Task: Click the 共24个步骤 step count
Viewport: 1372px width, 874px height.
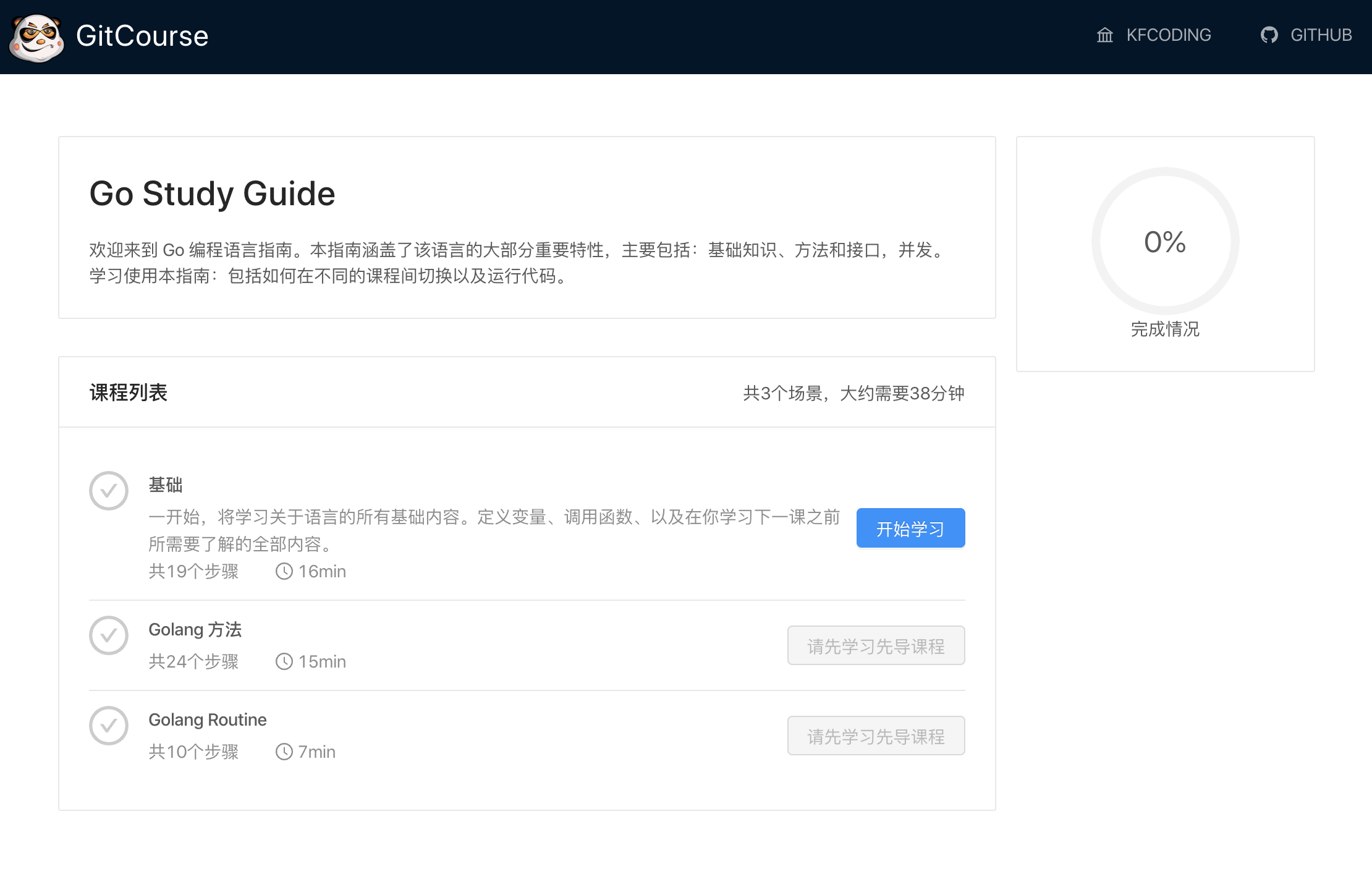Action: point(193,661)
